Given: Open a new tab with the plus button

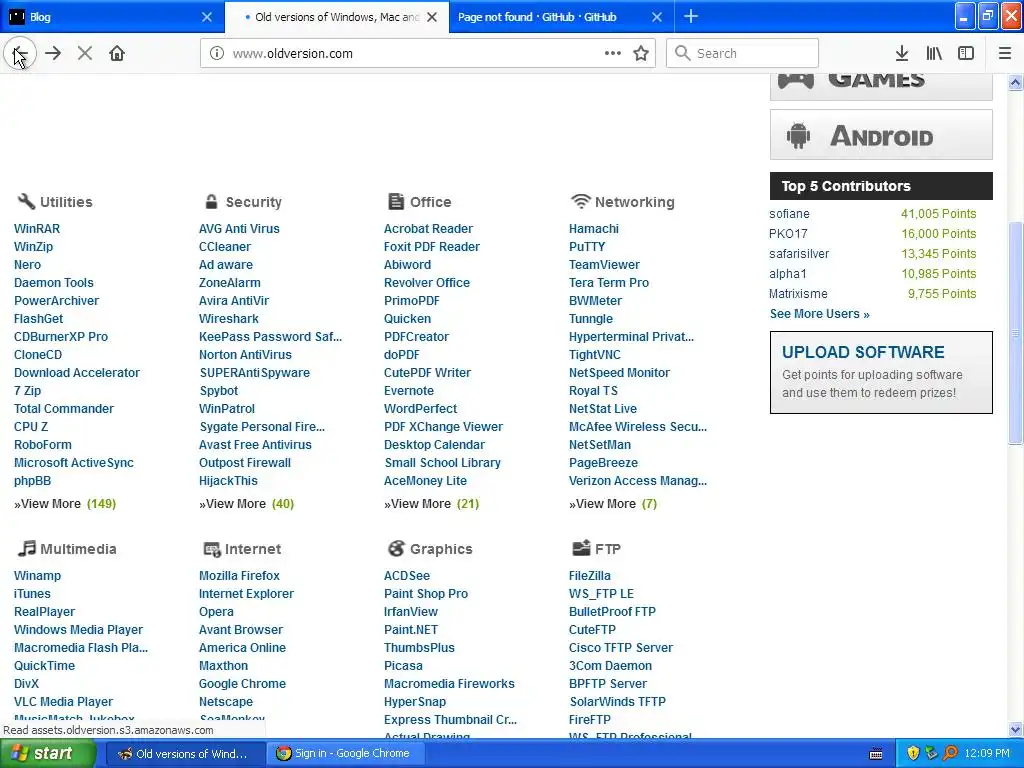Looking at the screenshot, I should click(x=690, y=16).
